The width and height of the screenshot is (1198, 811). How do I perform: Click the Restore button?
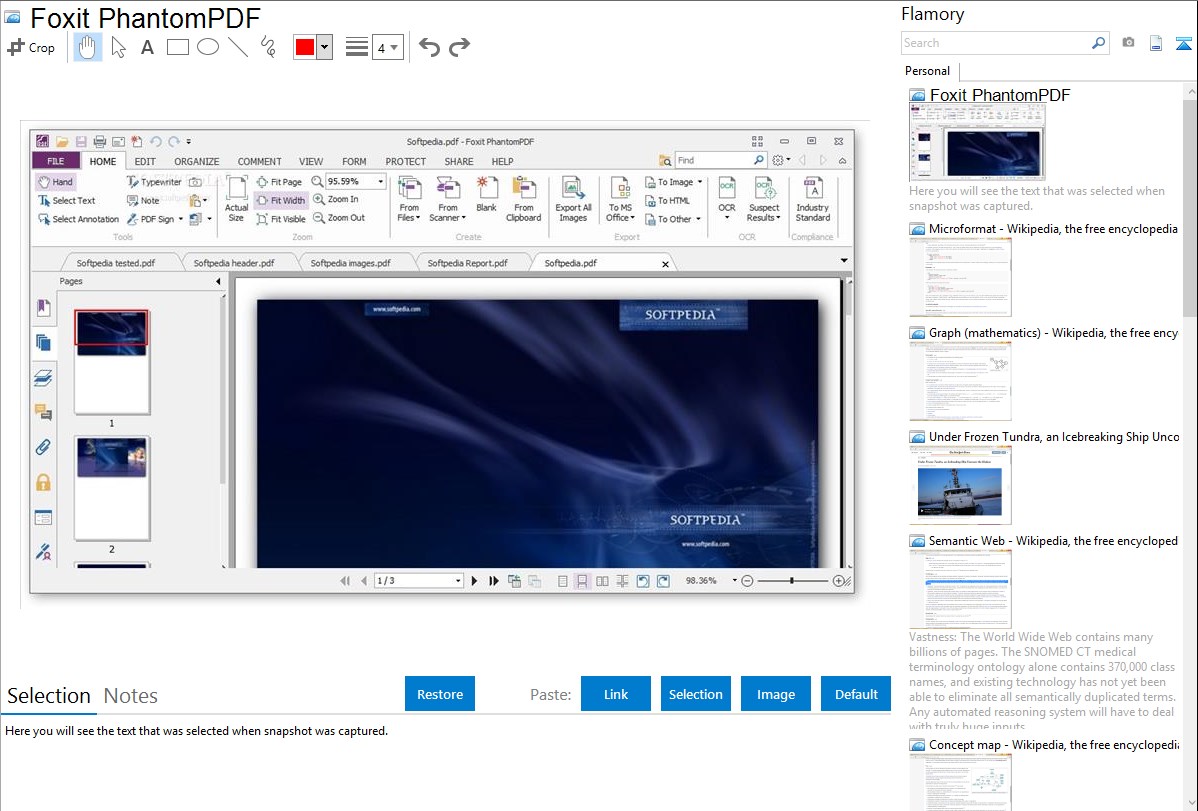point(440,694)
